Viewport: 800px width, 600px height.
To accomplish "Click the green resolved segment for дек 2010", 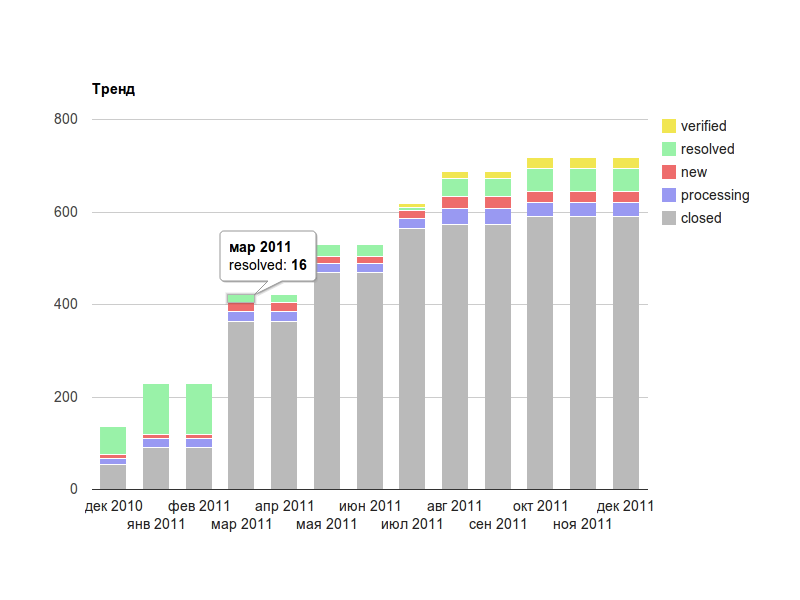I will pos(113,440).
